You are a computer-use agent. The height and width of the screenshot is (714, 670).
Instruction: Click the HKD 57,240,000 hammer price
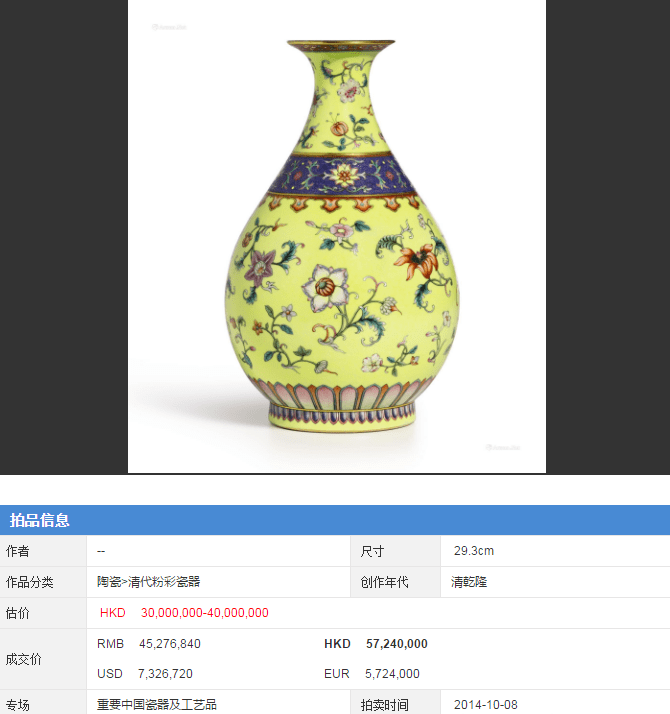[x=376, y=643]
